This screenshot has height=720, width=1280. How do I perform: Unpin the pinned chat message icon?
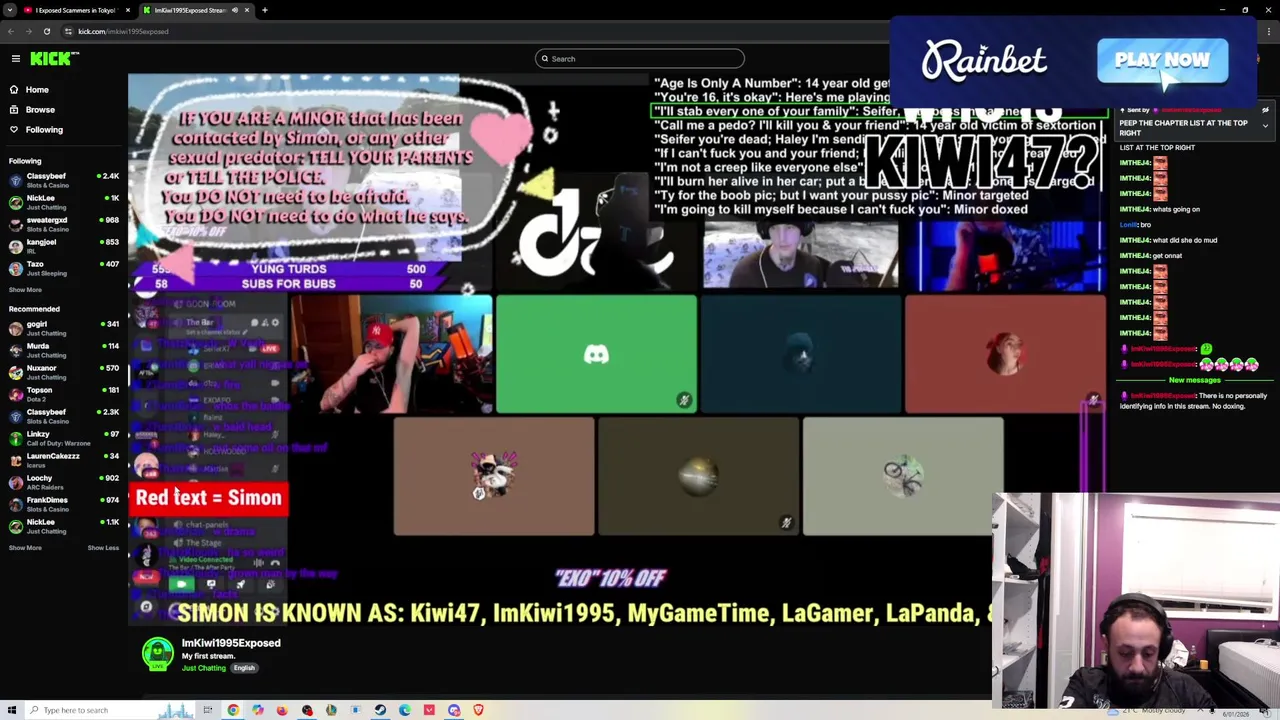click(x=1265, y=110)
